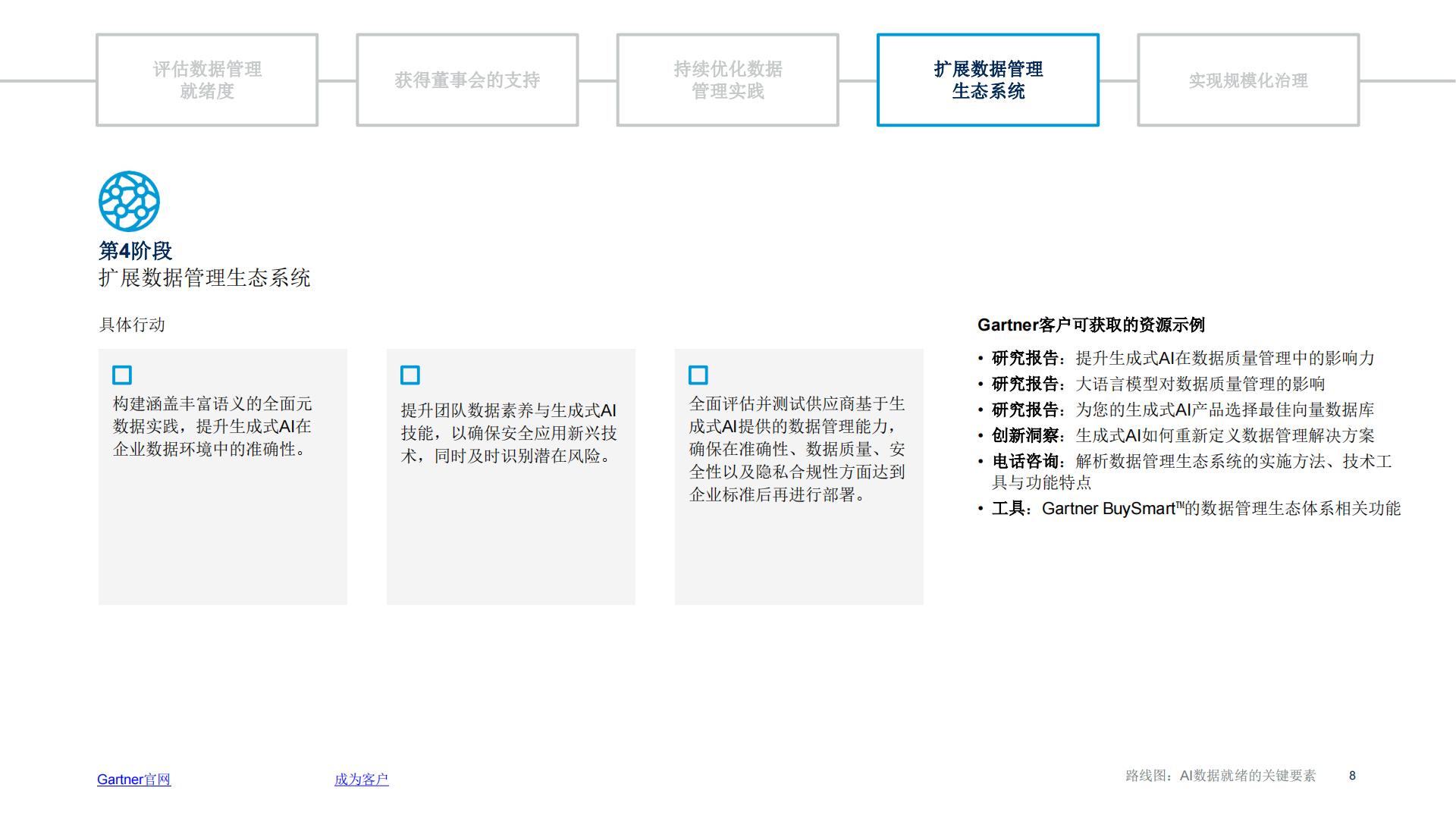The height and width of the screenshot is (819, 1456).
Task: Open the 成为客户 link
Action: (362, 780)
